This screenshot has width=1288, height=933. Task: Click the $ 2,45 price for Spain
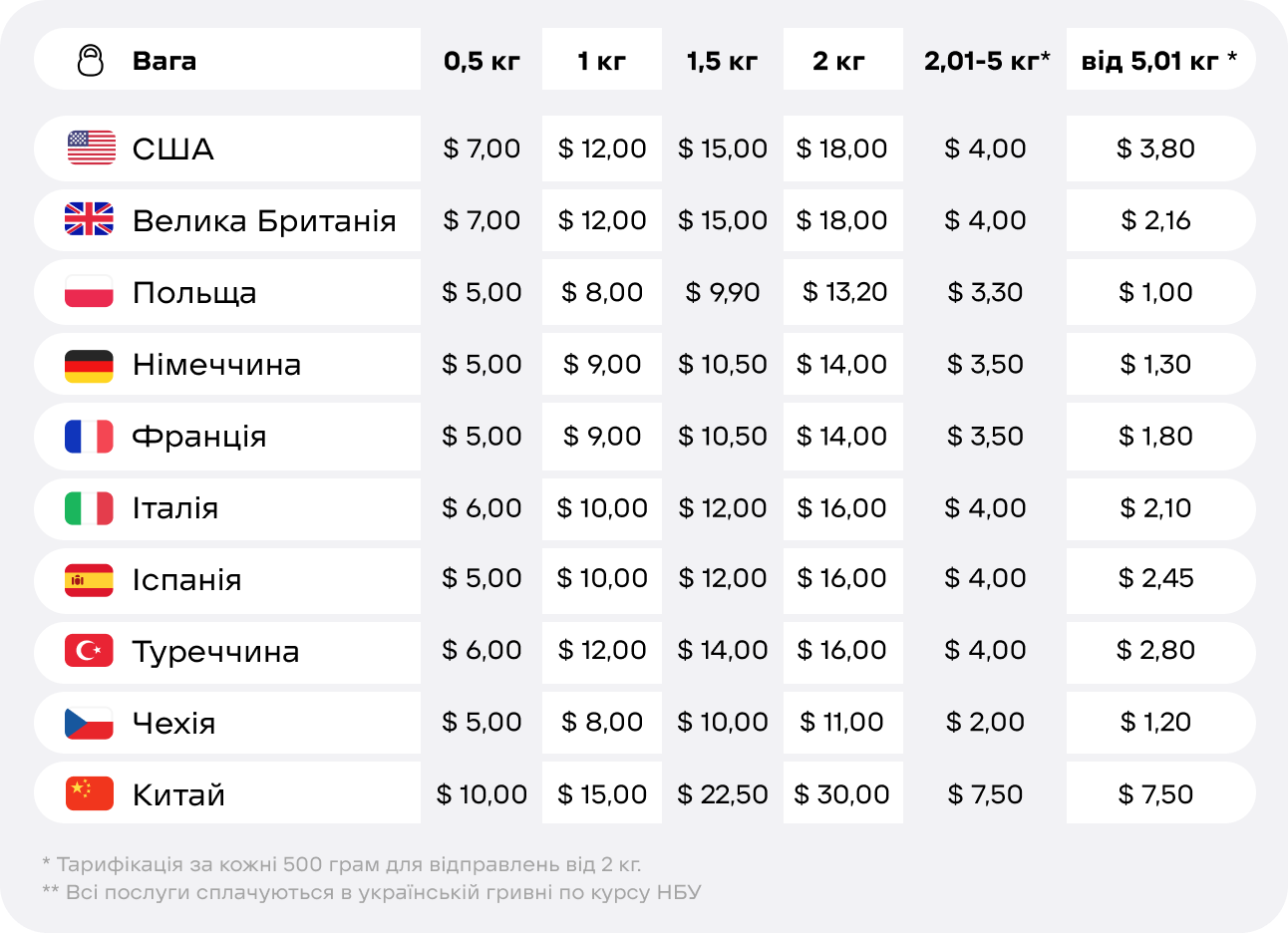click(x=1156, y=578)
